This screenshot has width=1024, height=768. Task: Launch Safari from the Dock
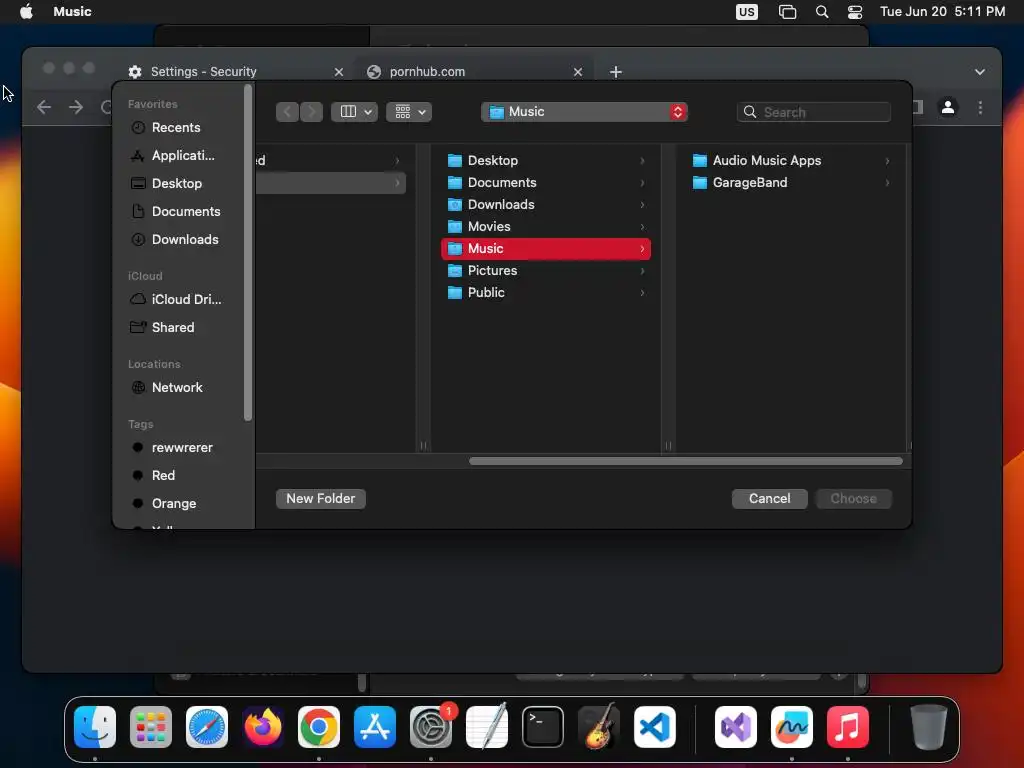(207, 727)
